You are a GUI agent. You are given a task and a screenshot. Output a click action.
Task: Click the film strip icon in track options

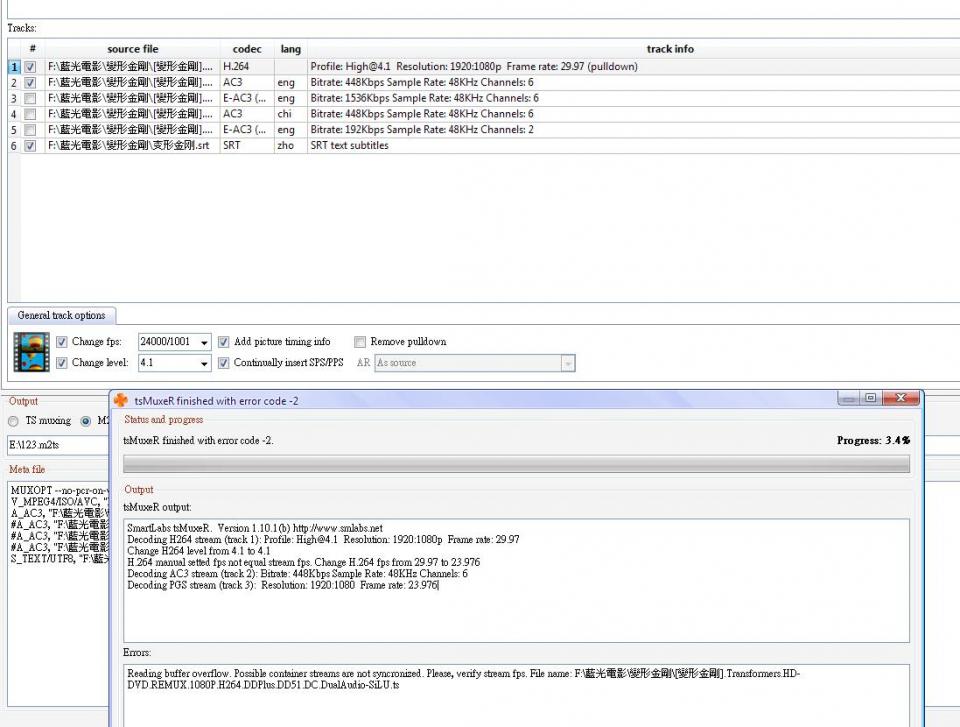tap(31, 352)
